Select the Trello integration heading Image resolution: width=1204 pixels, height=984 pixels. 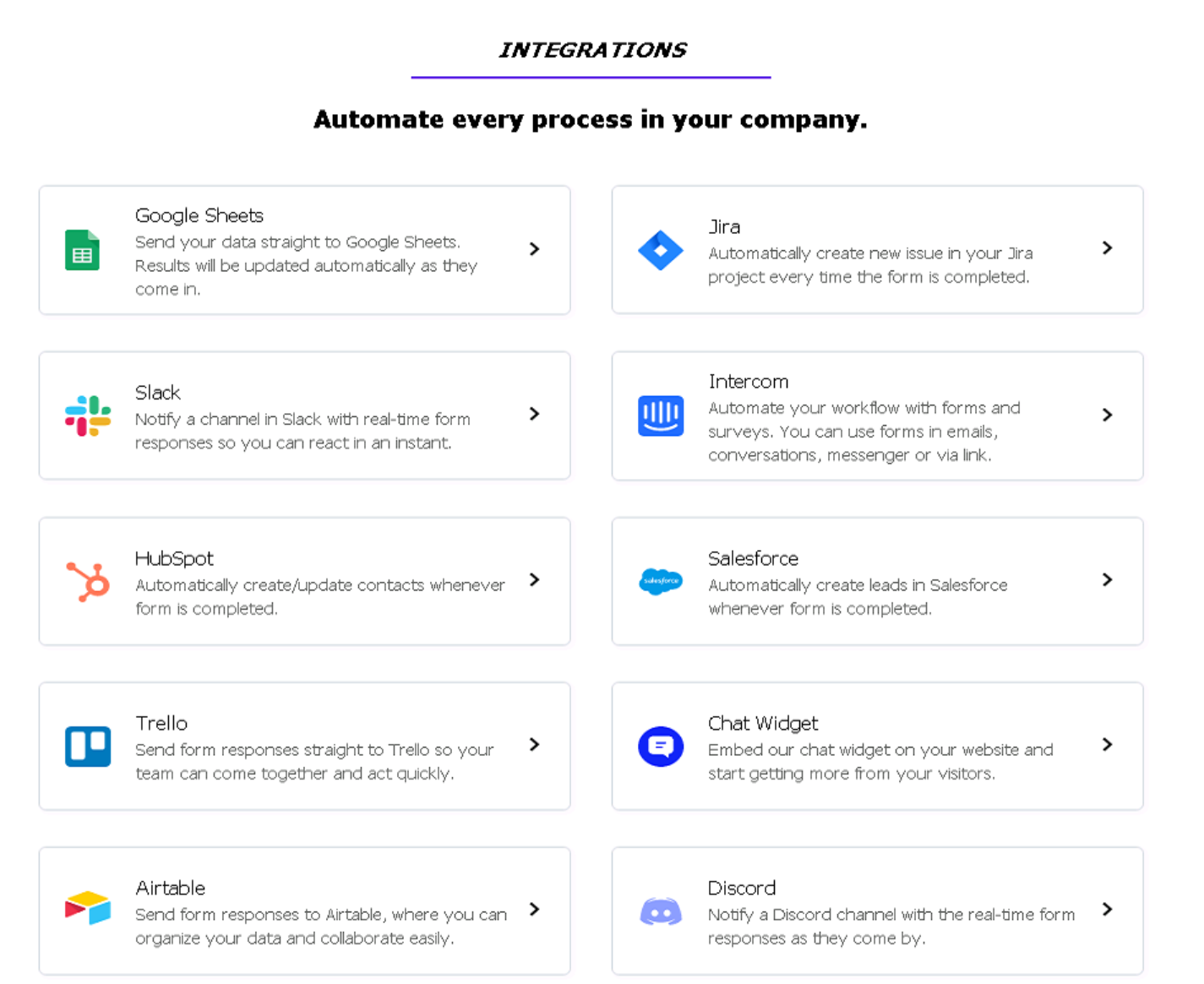(x=161, y=723)
